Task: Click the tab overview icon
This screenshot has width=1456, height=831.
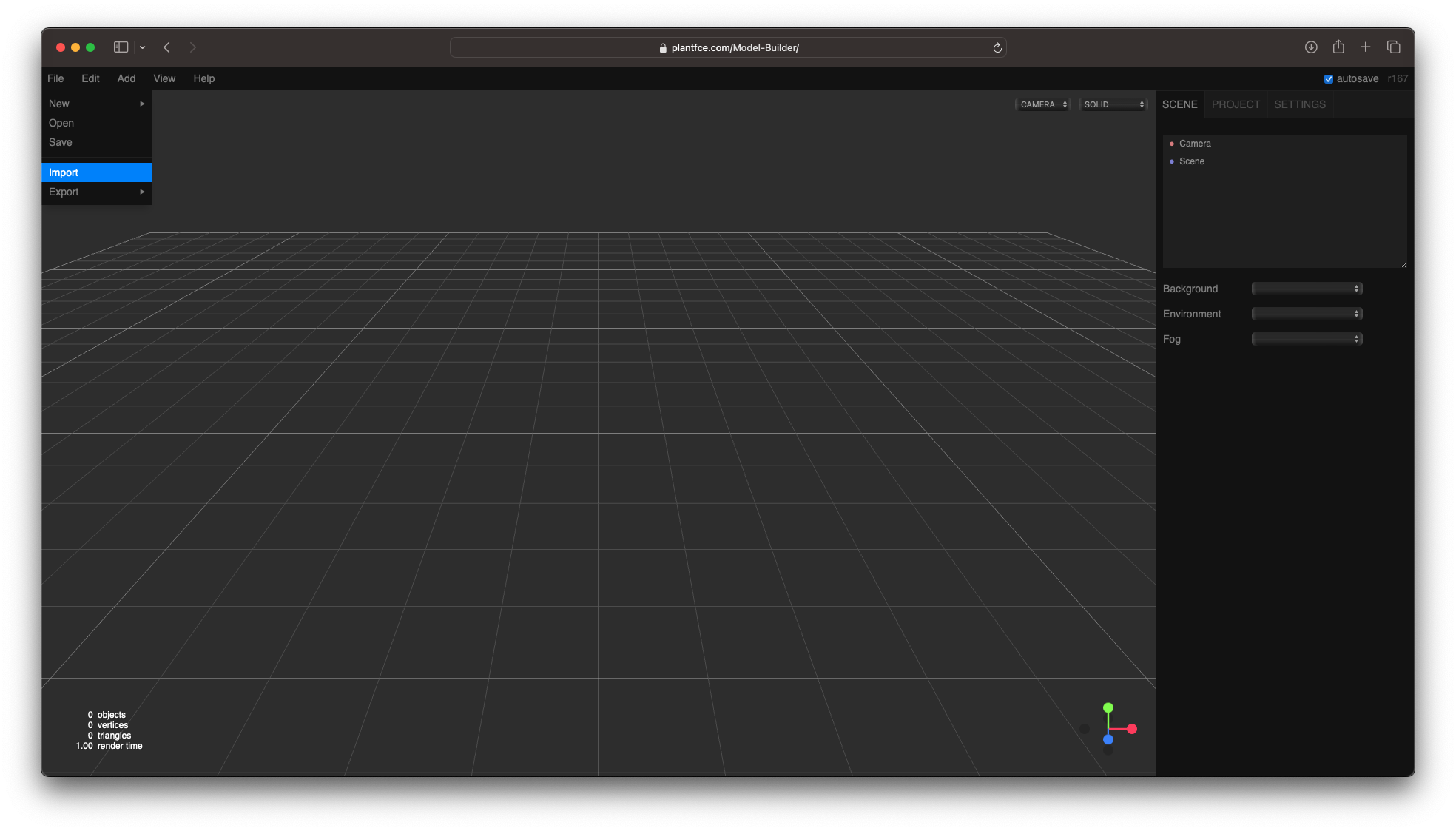Action: point(1393,47)
